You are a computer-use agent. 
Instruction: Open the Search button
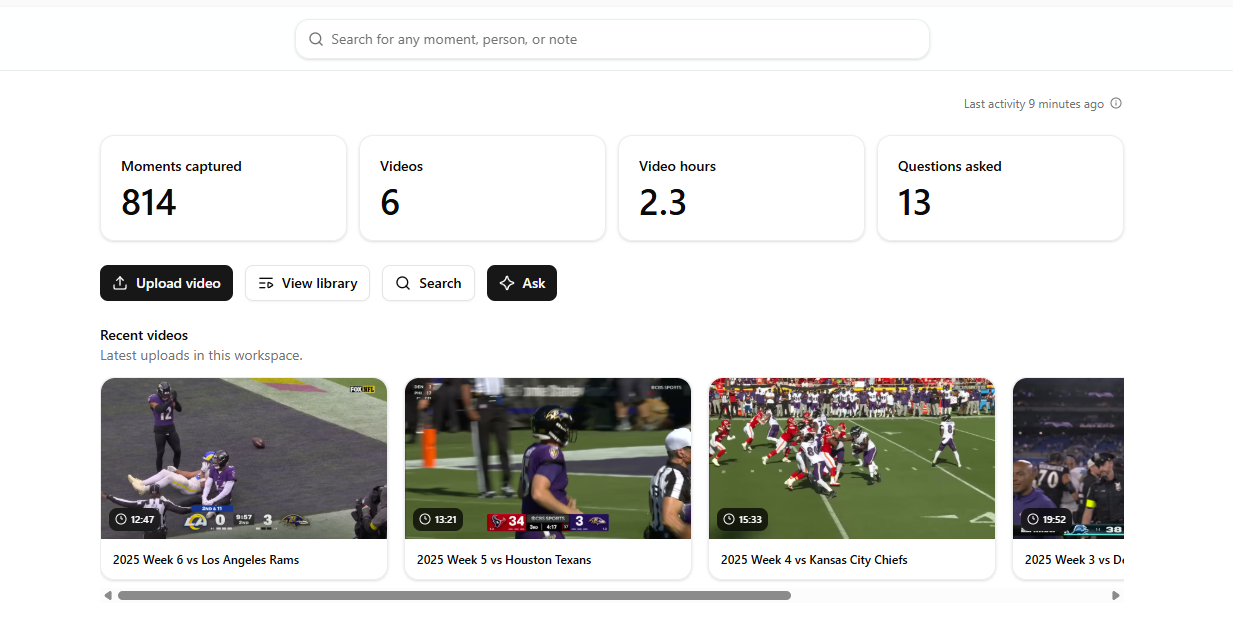point(428,283)
